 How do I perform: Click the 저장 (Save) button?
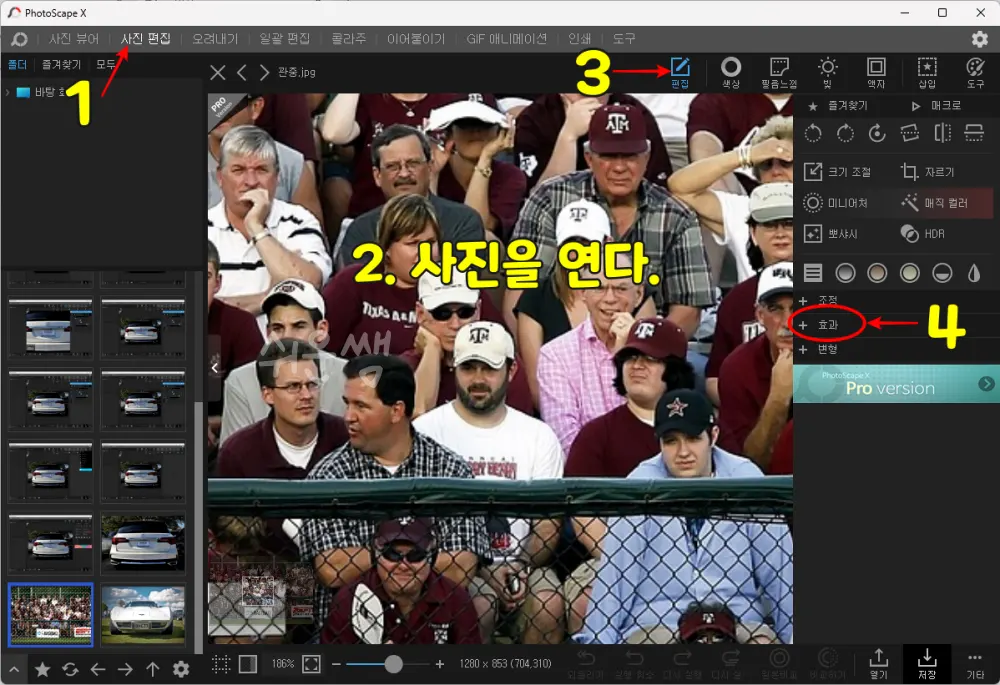(x=927, y=664)
